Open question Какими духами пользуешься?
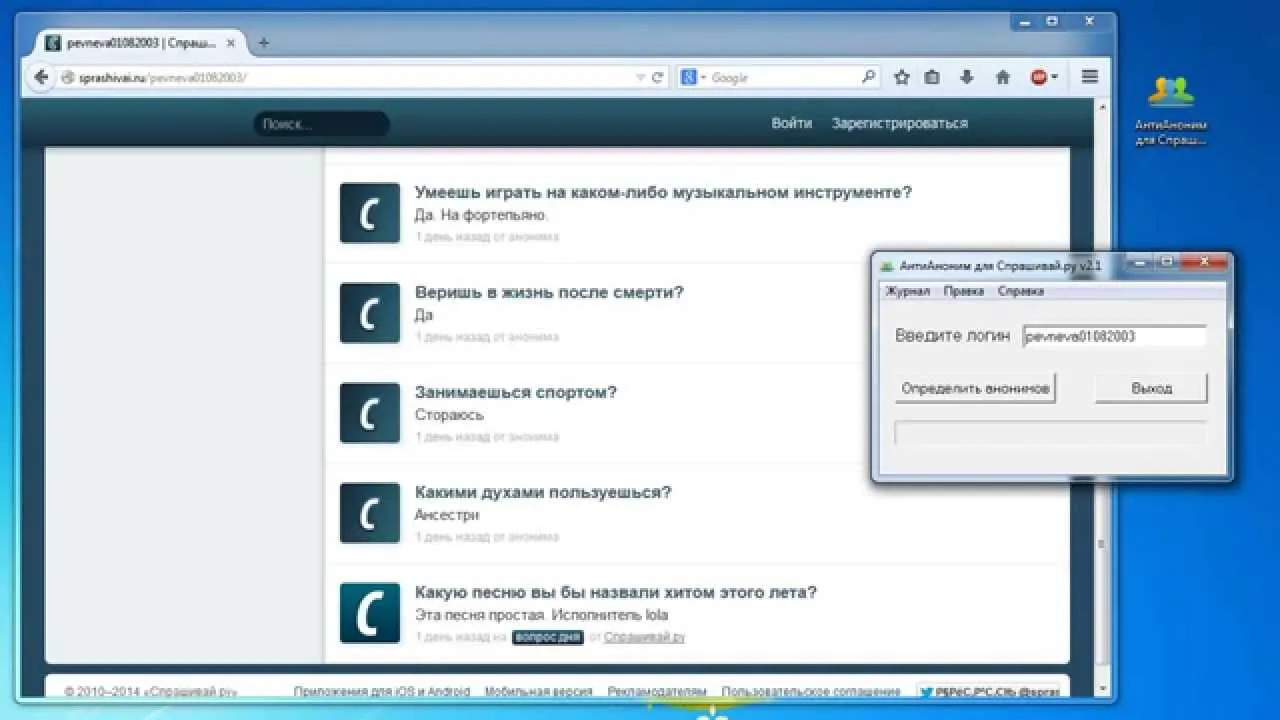Image resolution: width=1280 pixels, height=720 pixels. 543,492
